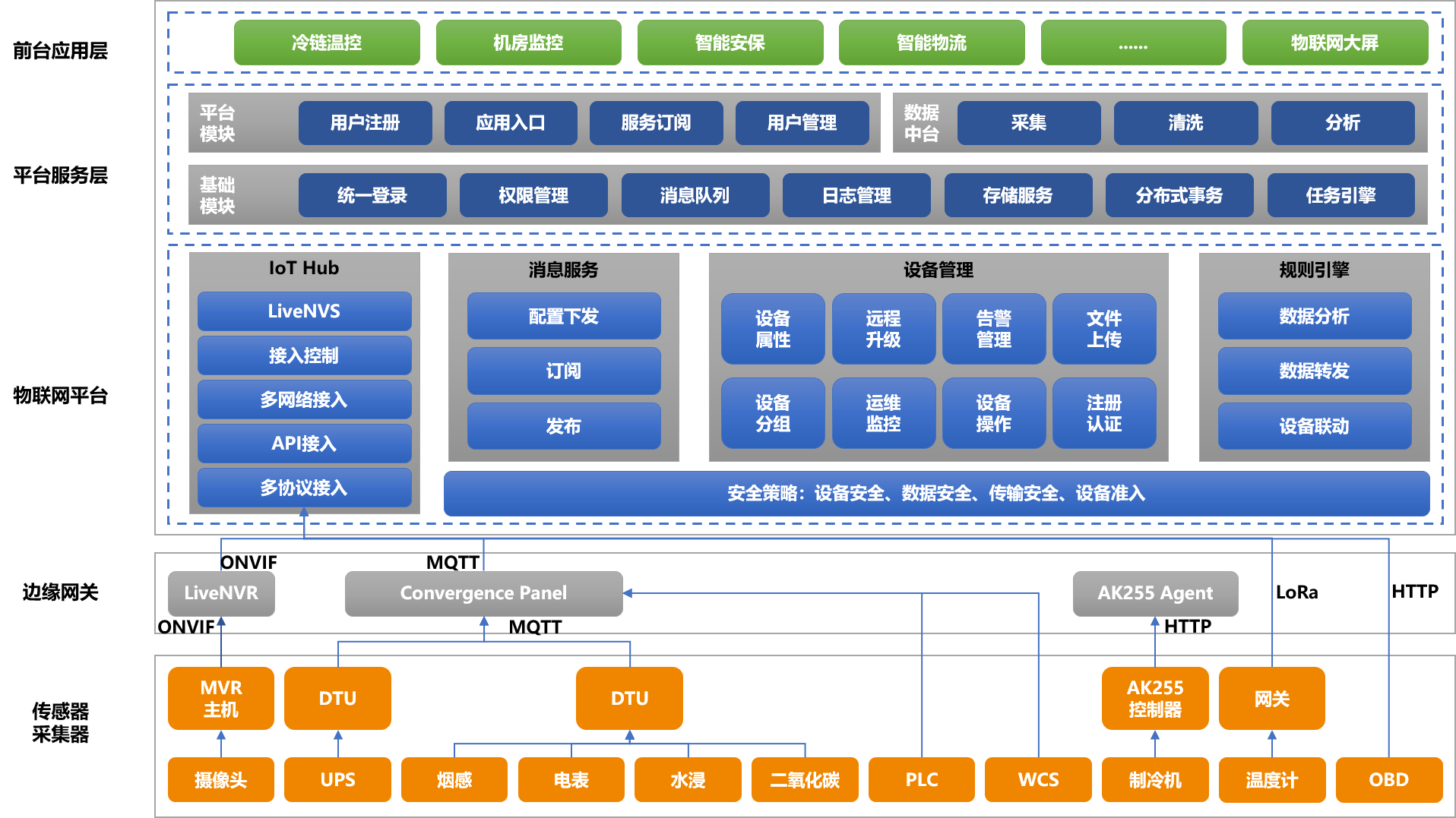The image size is (1456, 818).
Task: Select the 远程升级 device management block
Action: click(x=883, y=329)
